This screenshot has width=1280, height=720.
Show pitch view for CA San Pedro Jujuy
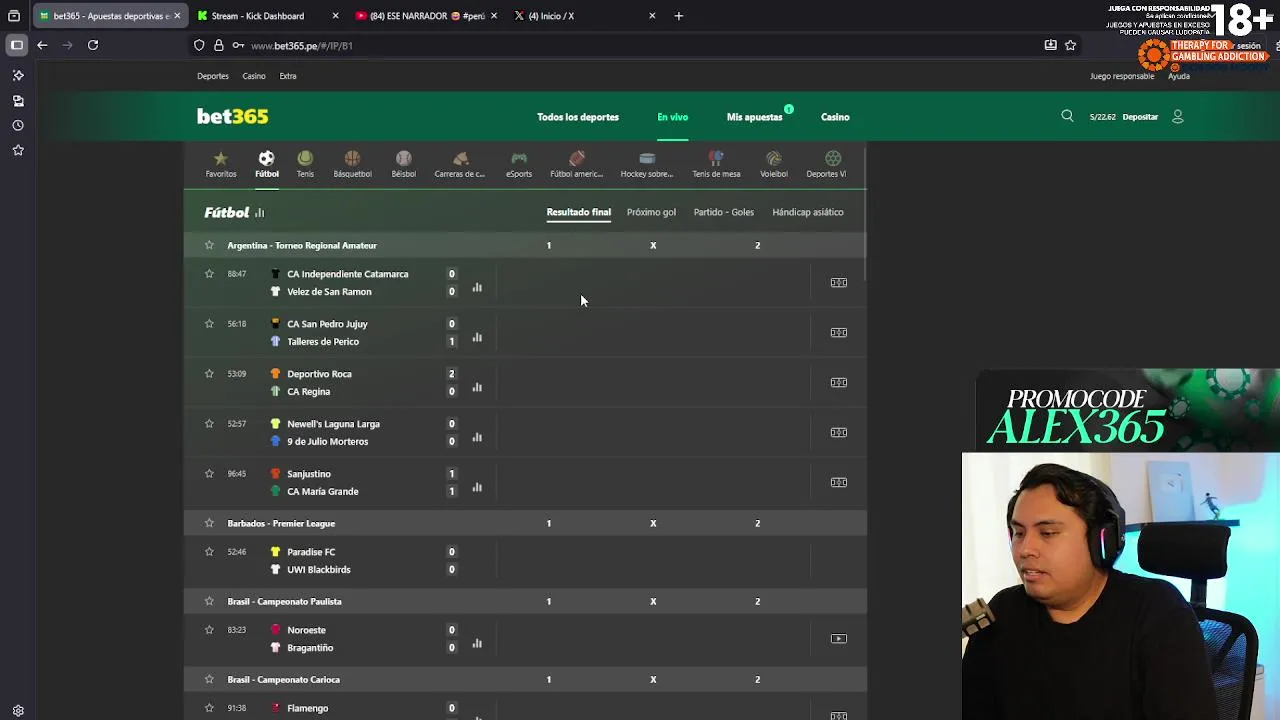pos(839,332)
